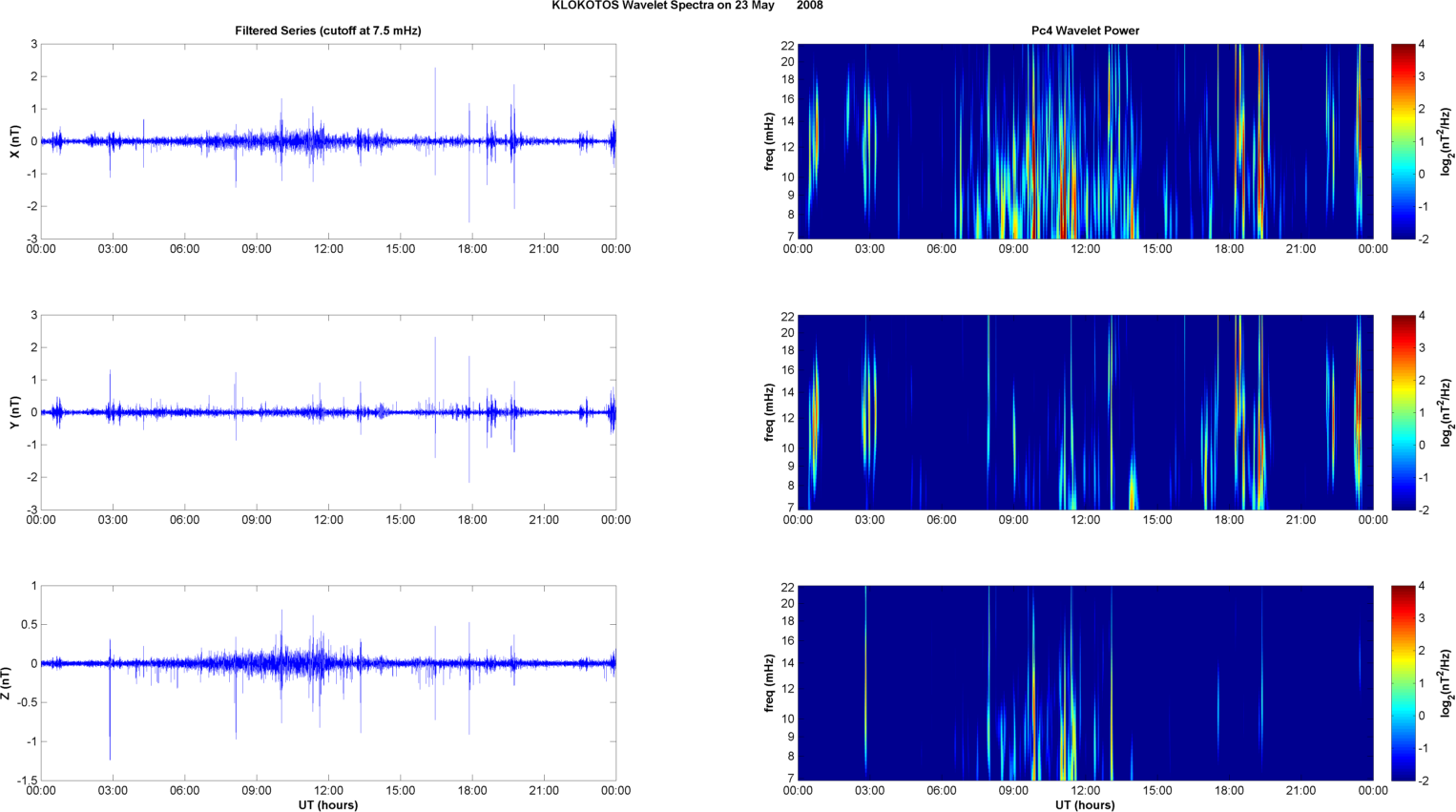Click the X component time series plot
The image size is (1456, 812).
328,141
